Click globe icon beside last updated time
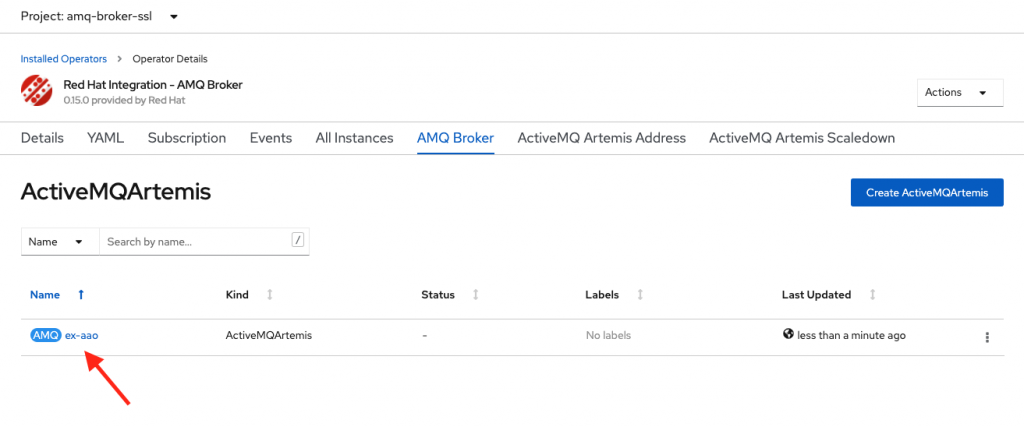The image size is (1024, 427). 788,335
